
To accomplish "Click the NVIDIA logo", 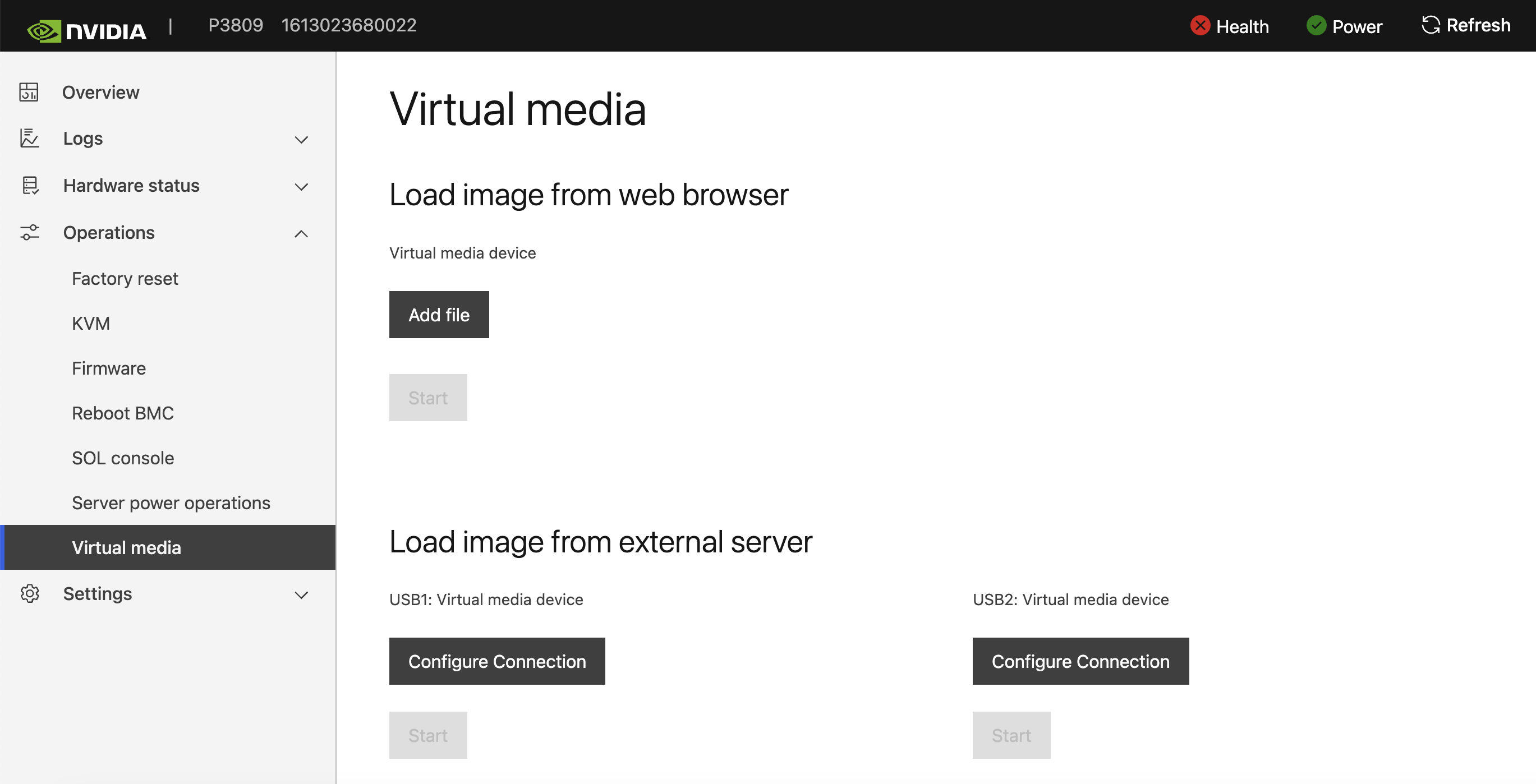I will click(86, 26).
